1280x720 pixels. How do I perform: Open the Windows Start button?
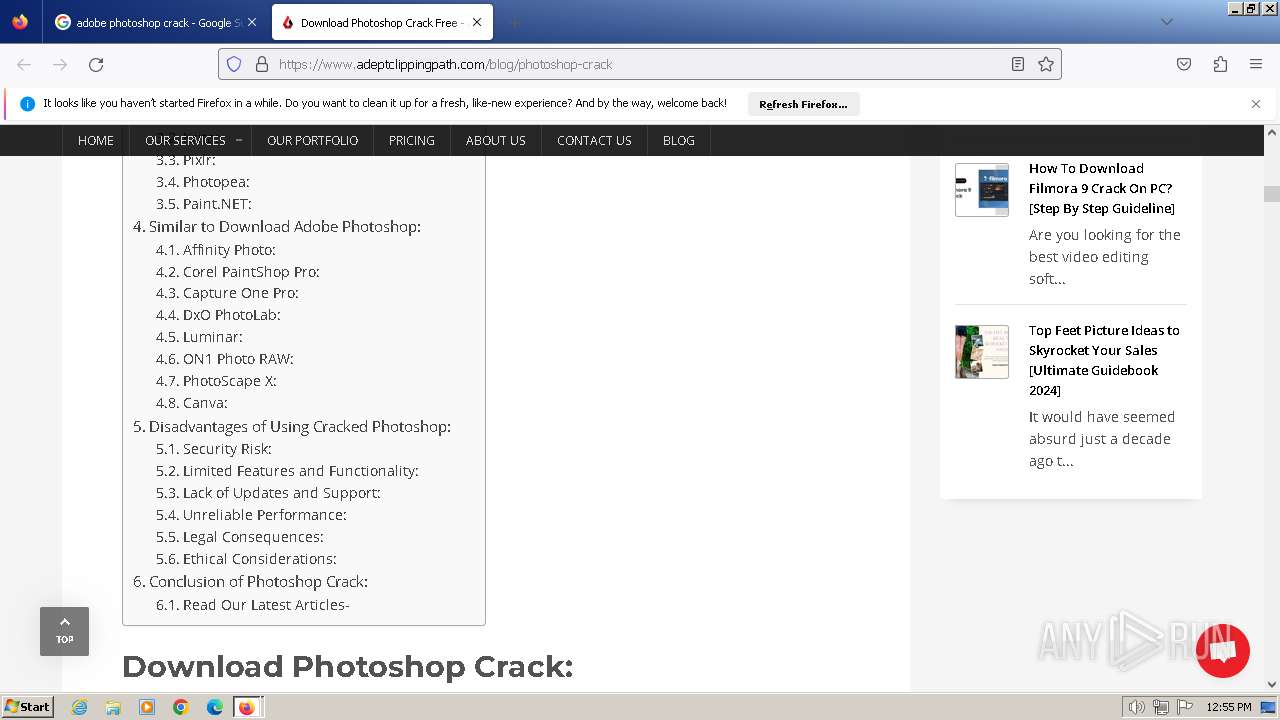tap(28, 707)
